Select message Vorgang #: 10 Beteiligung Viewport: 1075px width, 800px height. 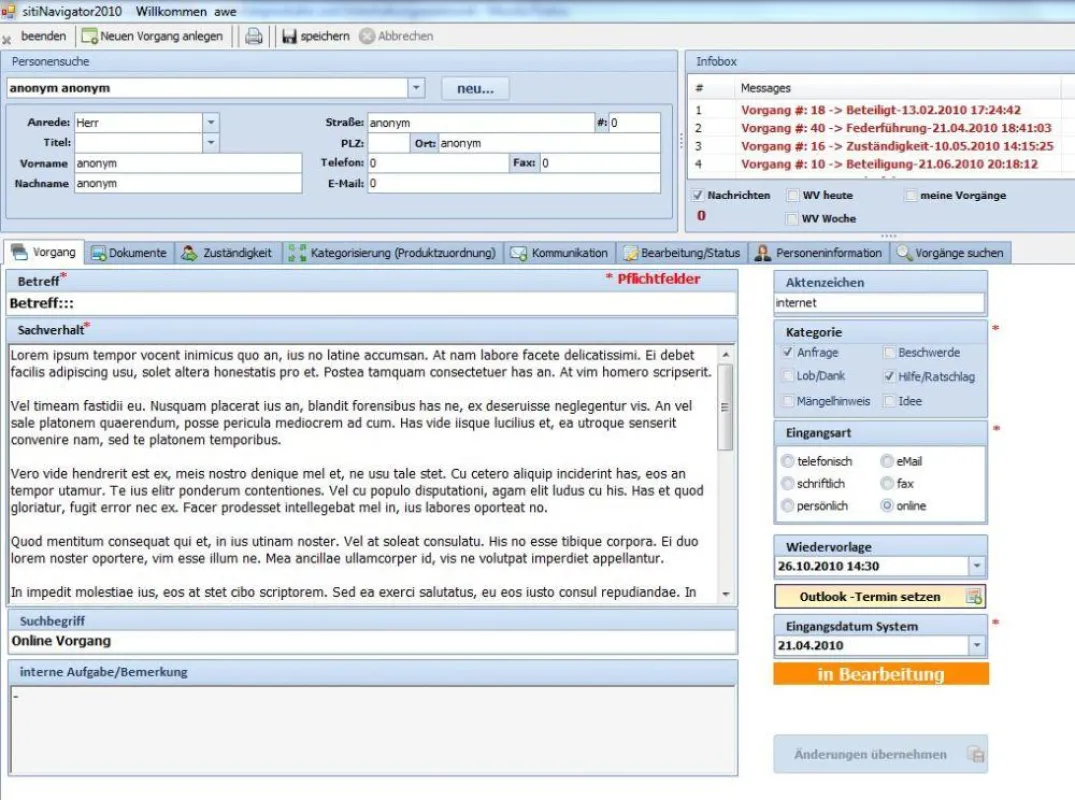(889, 164)
